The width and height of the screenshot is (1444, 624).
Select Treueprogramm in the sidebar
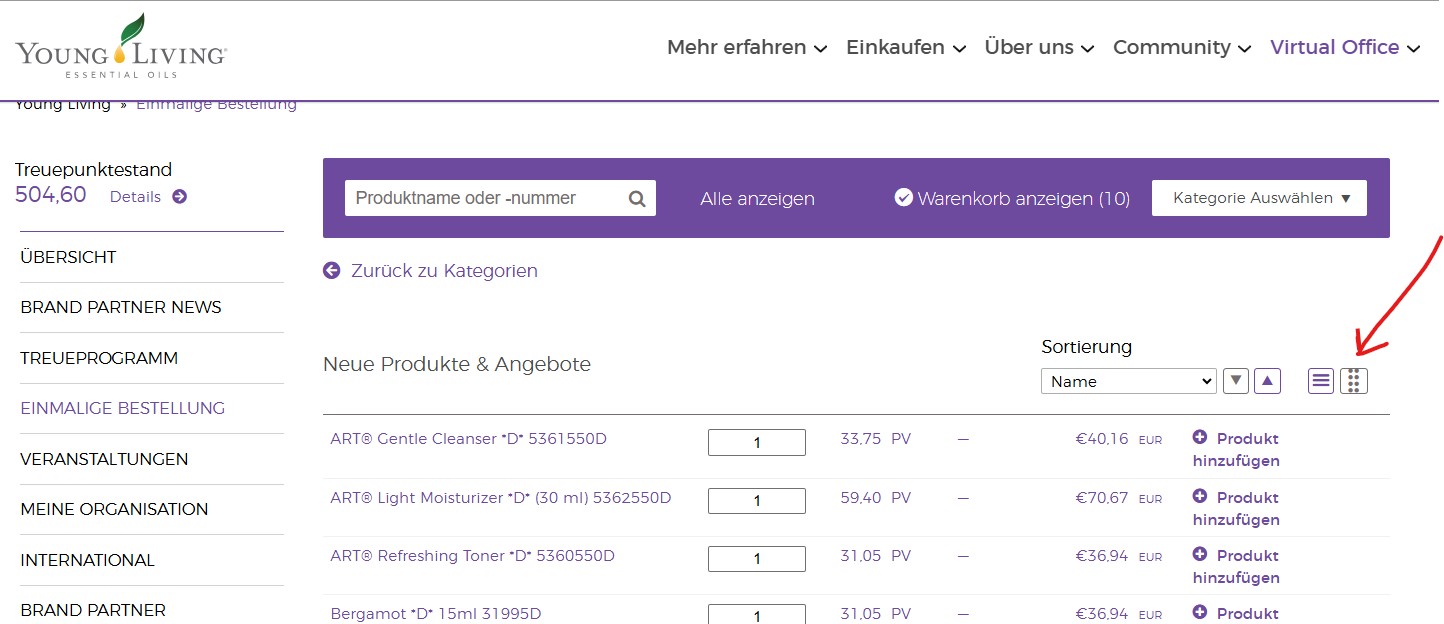99,358
